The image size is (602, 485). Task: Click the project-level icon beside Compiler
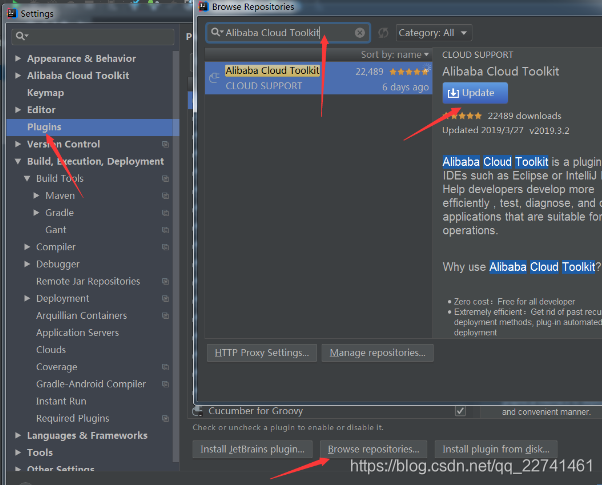tap(165, 247)
